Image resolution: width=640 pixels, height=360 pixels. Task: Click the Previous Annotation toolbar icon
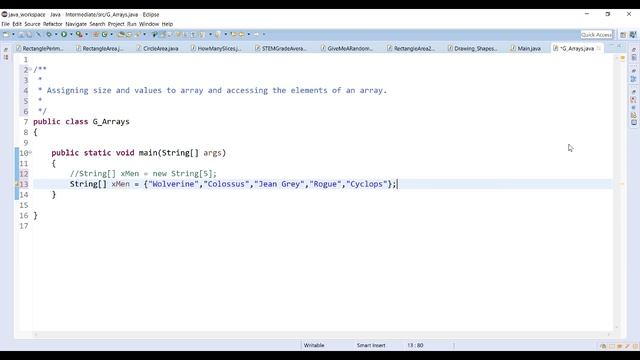tap(218, 35)
